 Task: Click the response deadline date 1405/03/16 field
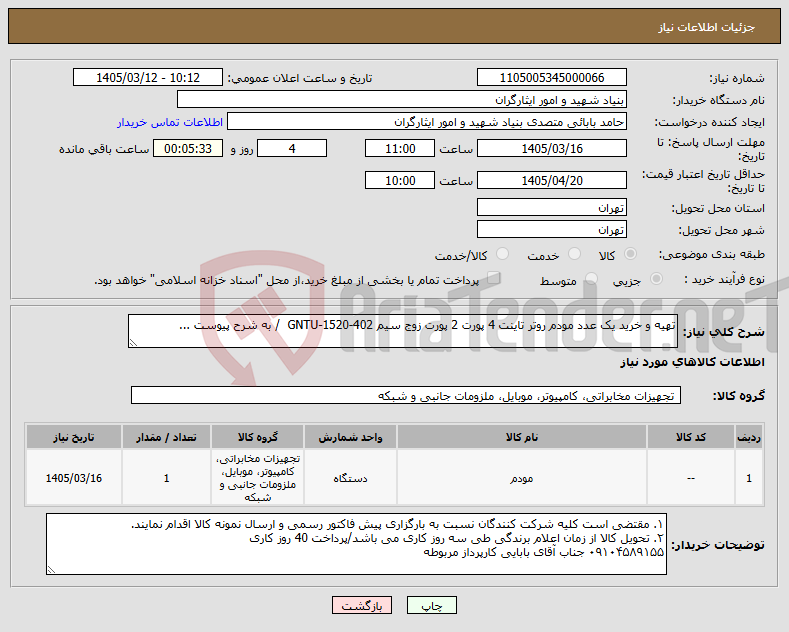pyautogui.click(x=551, y=148)
